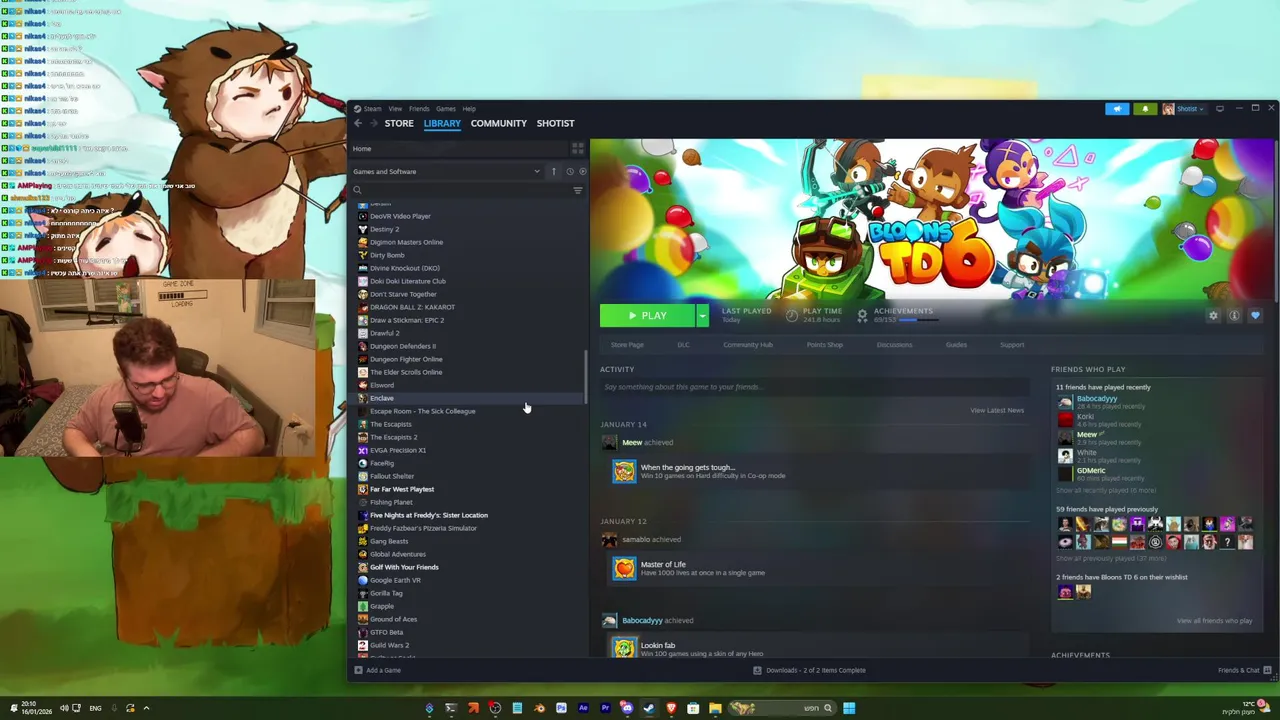
Task: Click View all friends who play
Action: 1214,621
